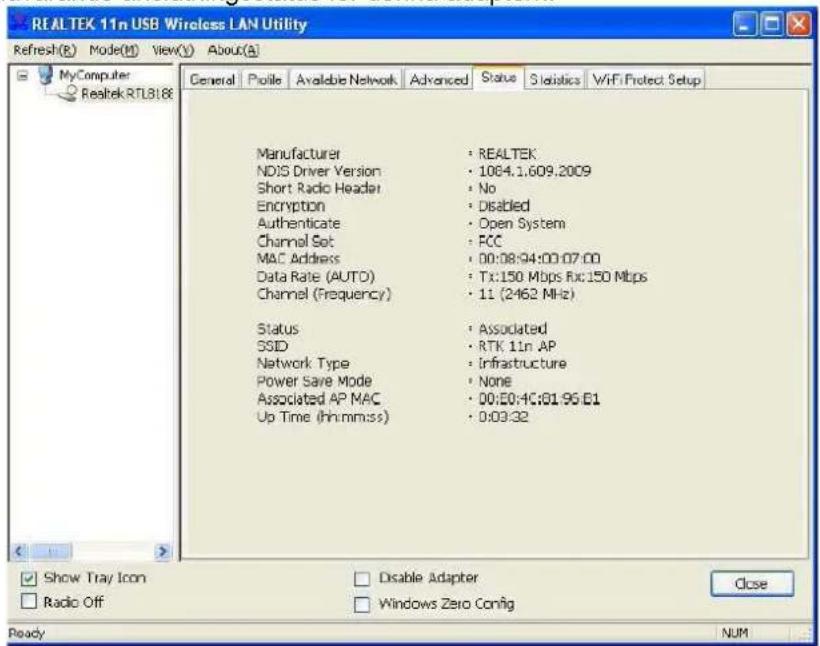Minimize the Realtek utility window
Screen dimensions: 820x646
click(x=744, y=25)
